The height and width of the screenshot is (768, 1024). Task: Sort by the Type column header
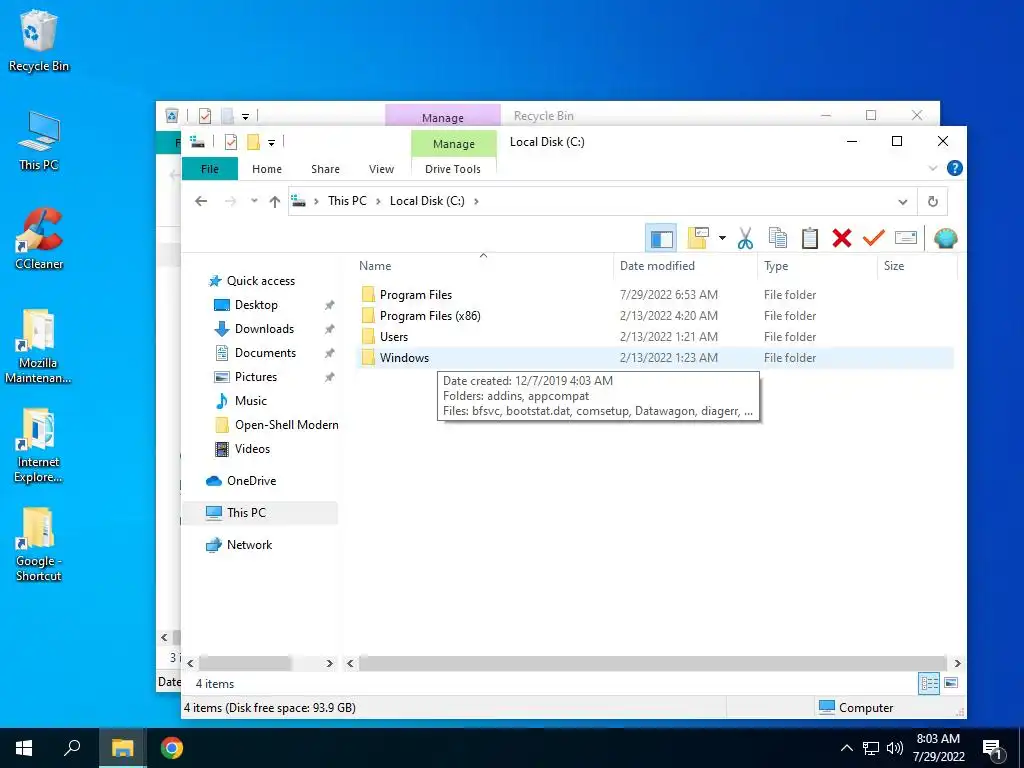pos(817,266)
